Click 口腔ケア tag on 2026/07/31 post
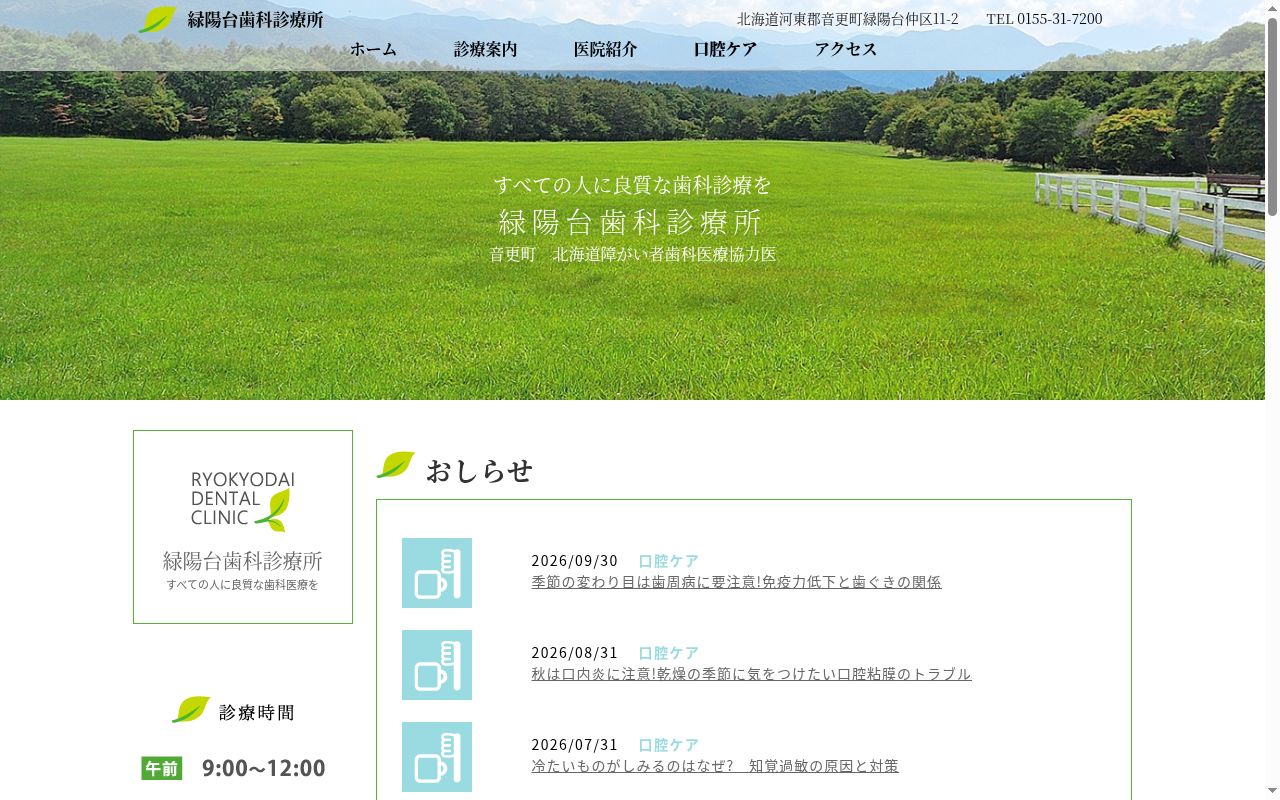The height and width of the screenshot is (800, 1280). pos(669,745)
